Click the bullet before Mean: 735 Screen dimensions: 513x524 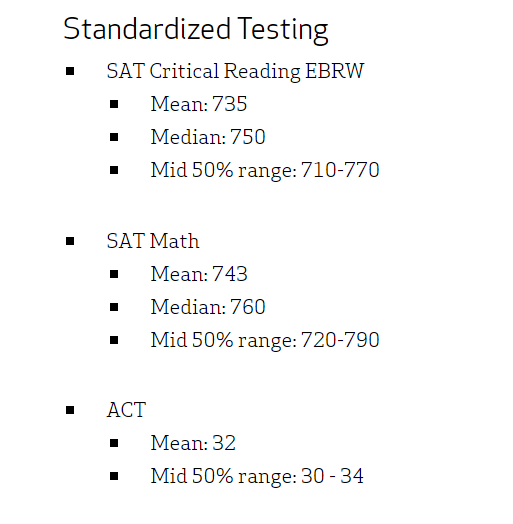click(114, 104)
